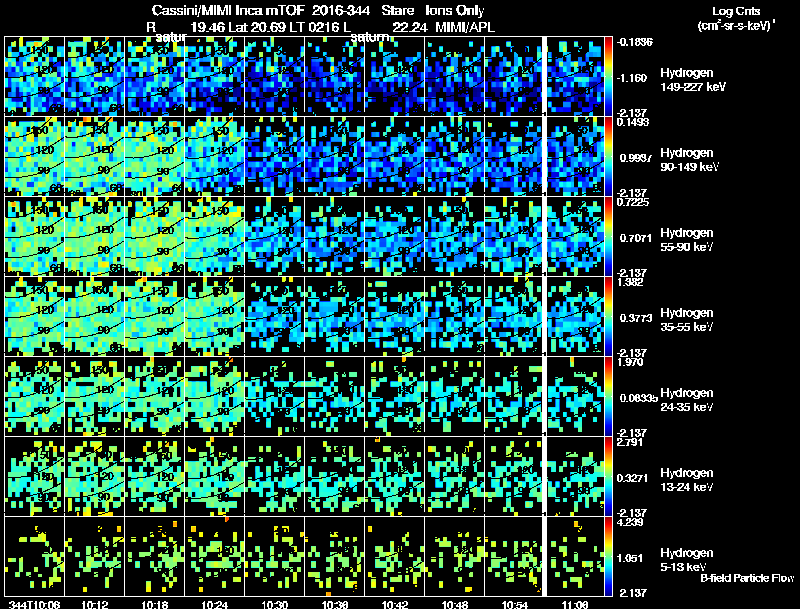Image resolution: width=800 pixels, height=609 pixels.
Task: Click the 10:12 time label
Action: click(94, 604)
